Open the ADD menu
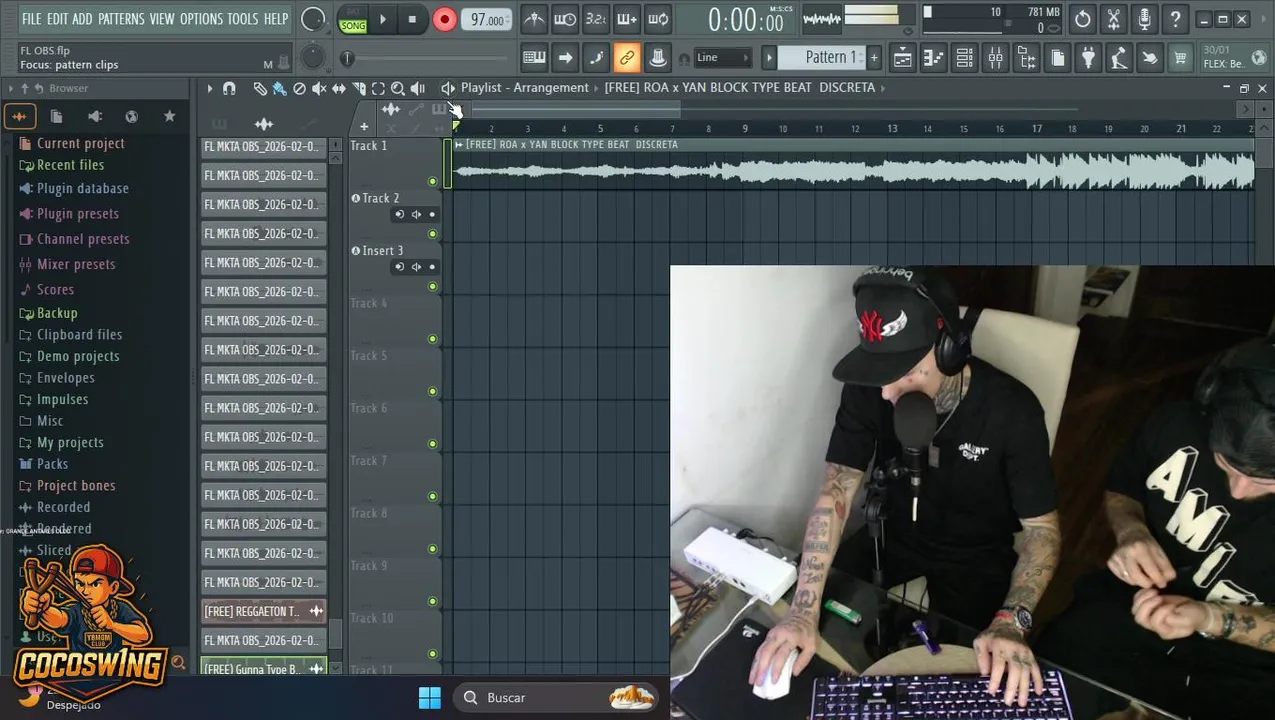 [82, 19]
